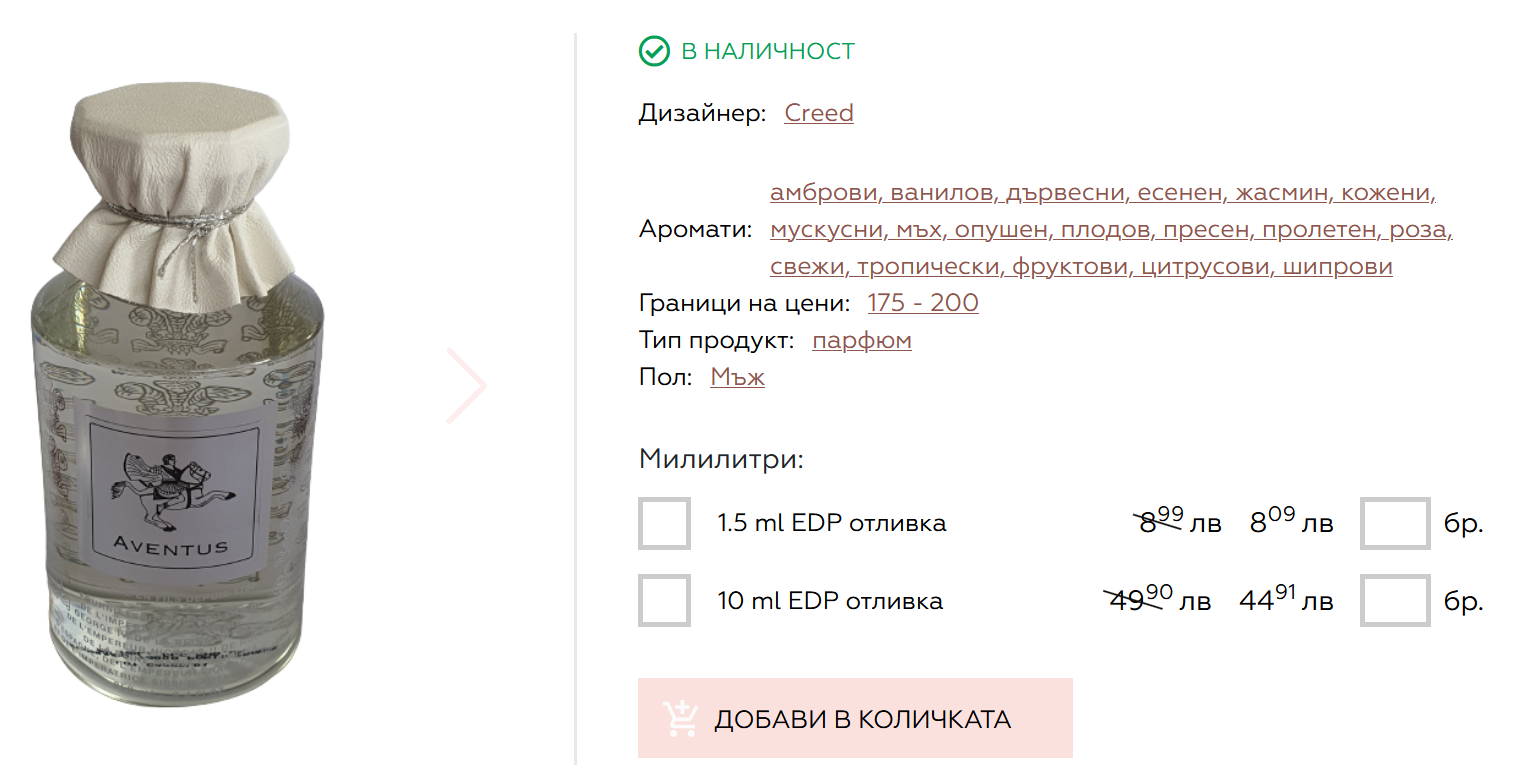This screenshot has width=1518, height=765.
Task: Click the green in-stock checkmark icon
Action: [654, 51]
